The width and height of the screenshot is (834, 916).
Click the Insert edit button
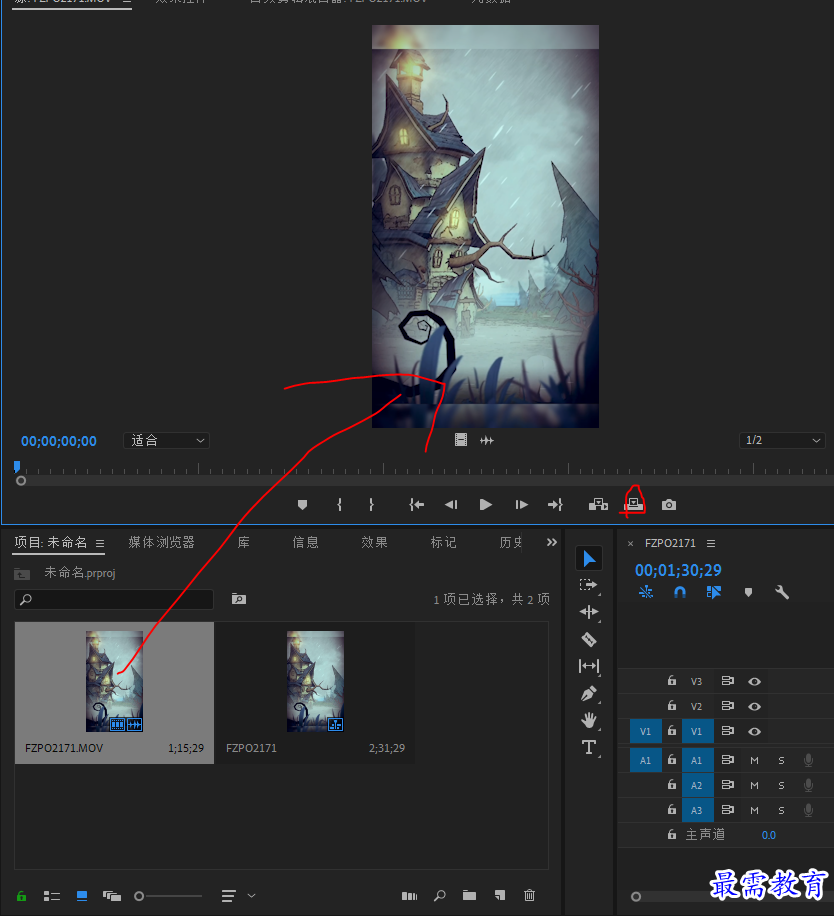[598, 505]
